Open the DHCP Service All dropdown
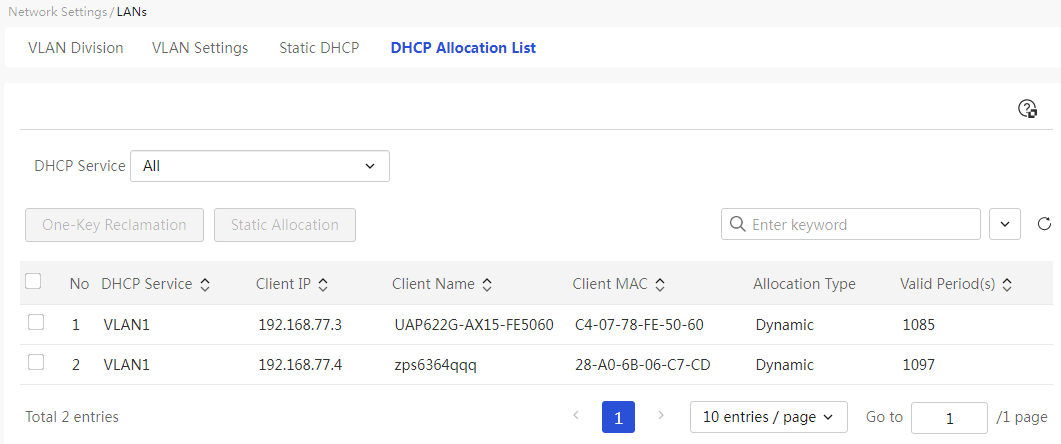This screenshot has width=1061, height=444. tap(260, 166)
